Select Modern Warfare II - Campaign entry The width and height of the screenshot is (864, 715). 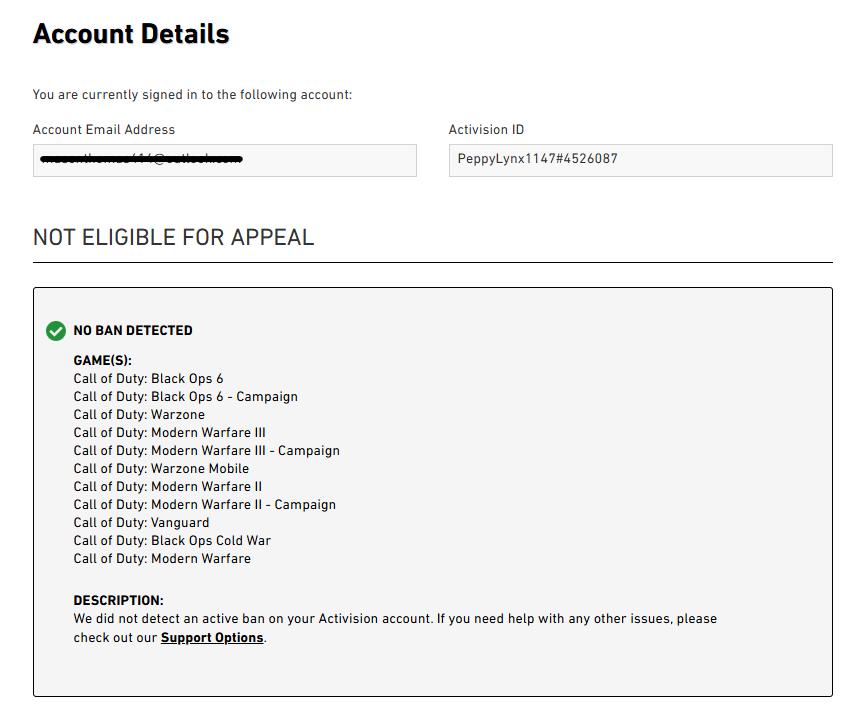[204, 505]
